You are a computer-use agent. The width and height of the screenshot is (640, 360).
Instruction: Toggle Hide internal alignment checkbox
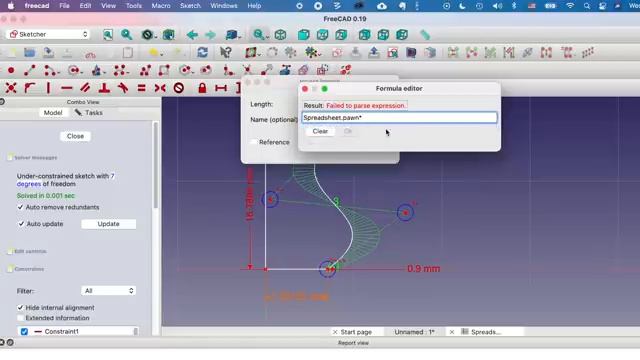tap(20, 307)
